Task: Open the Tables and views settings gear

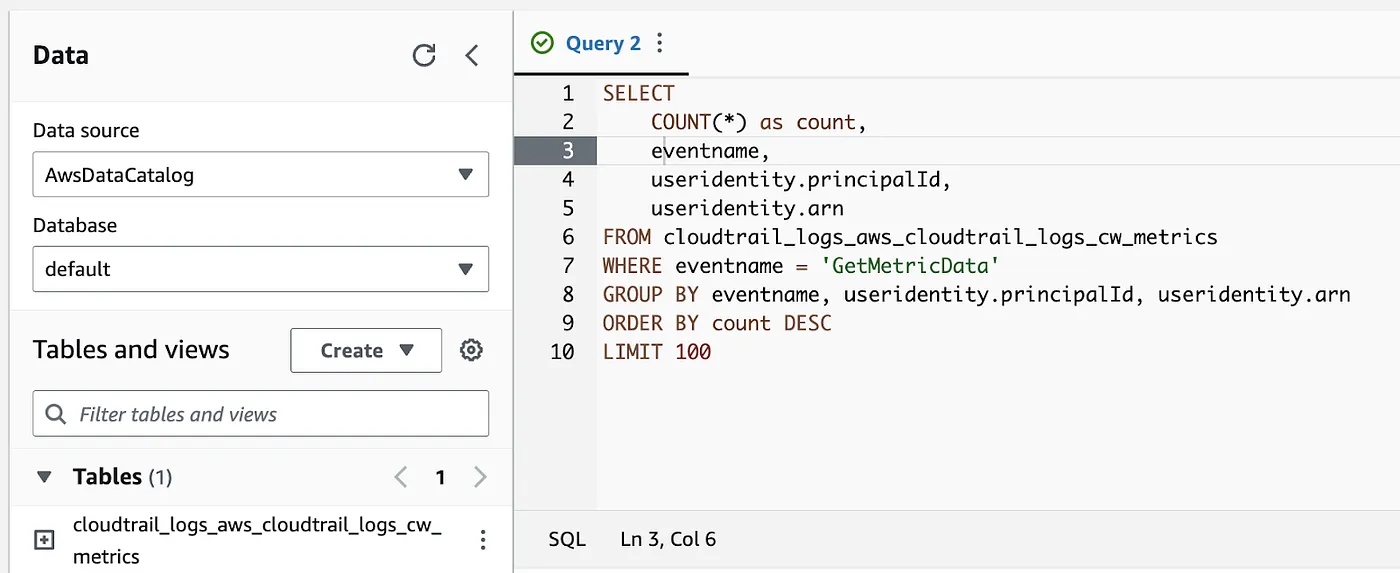Action: tap(471, 350)
